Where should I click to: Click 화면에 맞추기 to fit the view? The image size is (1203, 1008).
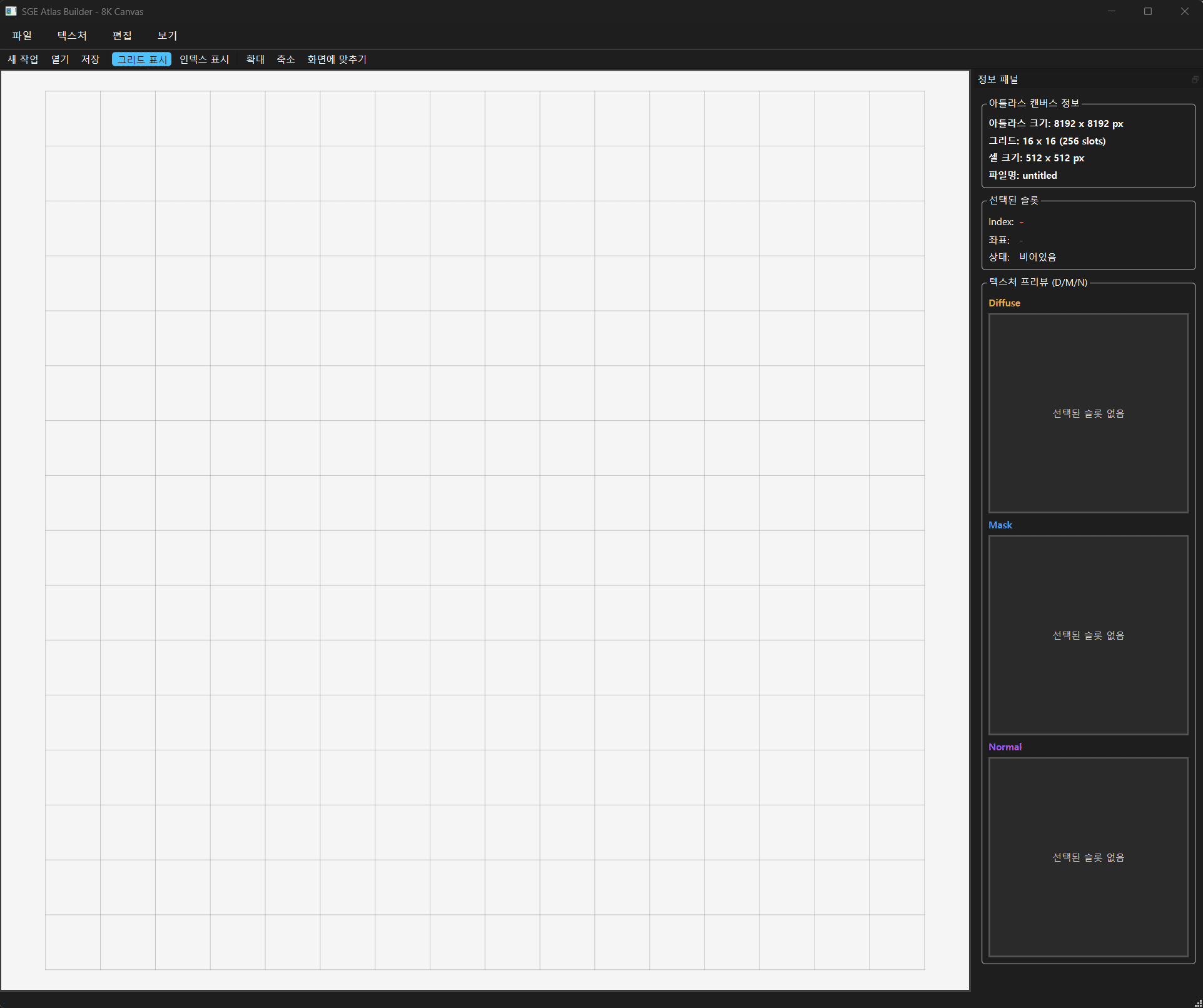point(337,59)
